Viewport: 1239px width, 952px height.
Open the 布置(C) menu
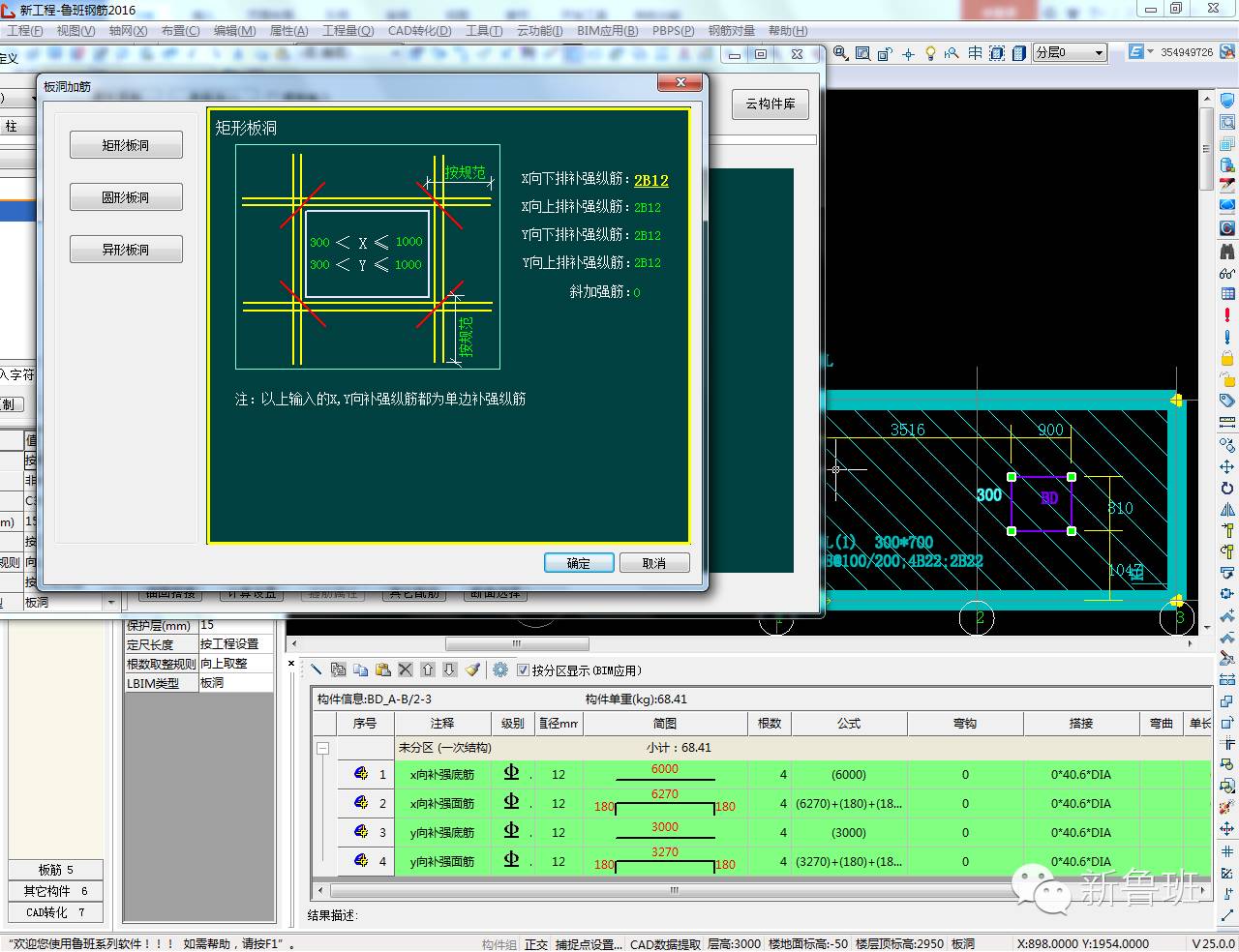pos(180,30)
